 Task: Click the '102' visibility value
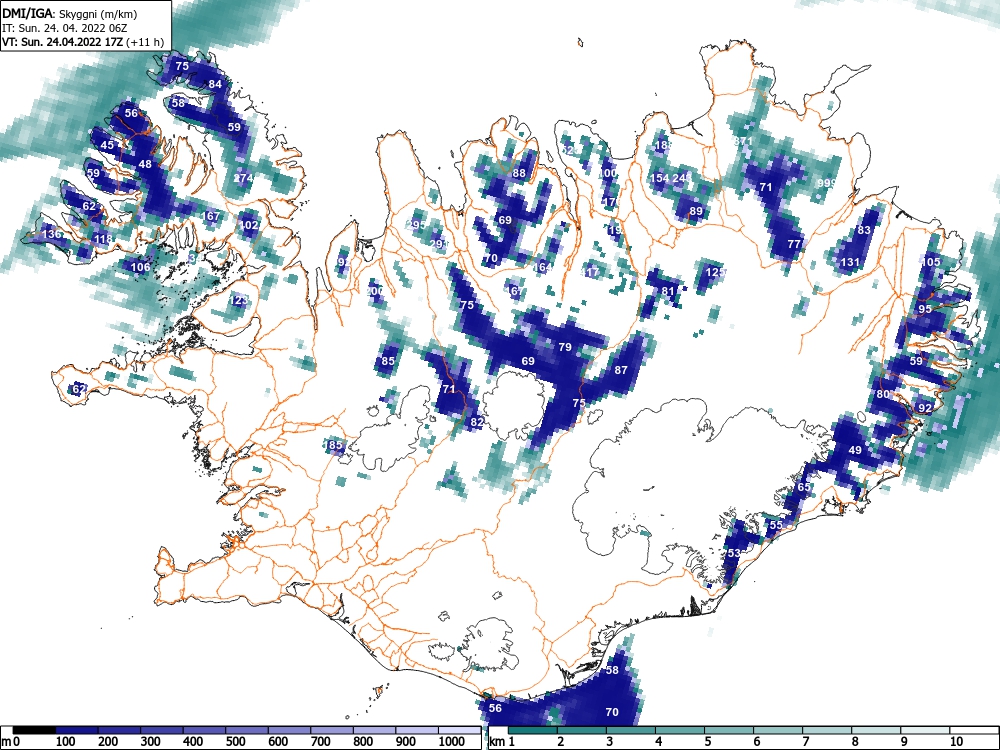click(249, 224)
